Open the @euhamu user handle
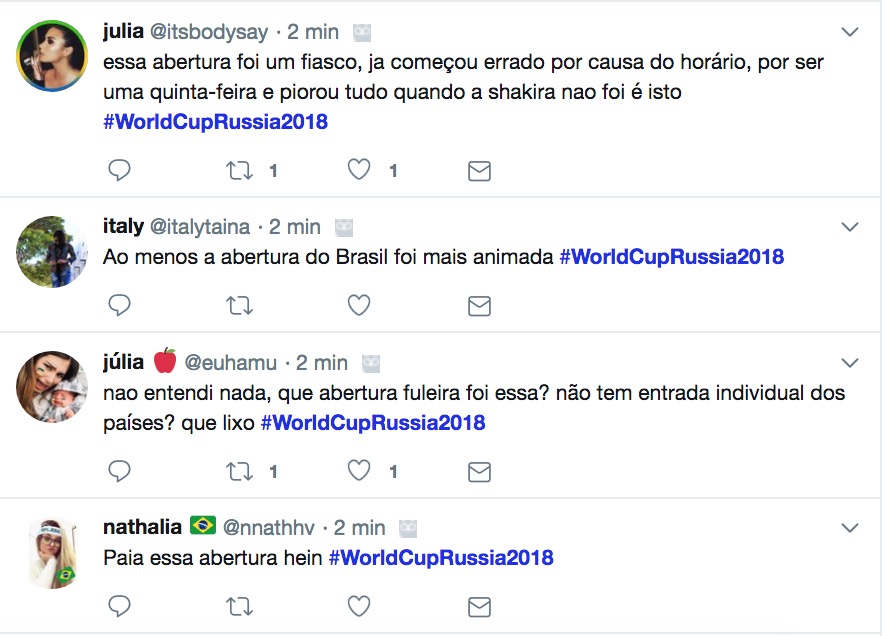This screenshot has width=882, height=636. pyautogui.click(x=231, y=362)
